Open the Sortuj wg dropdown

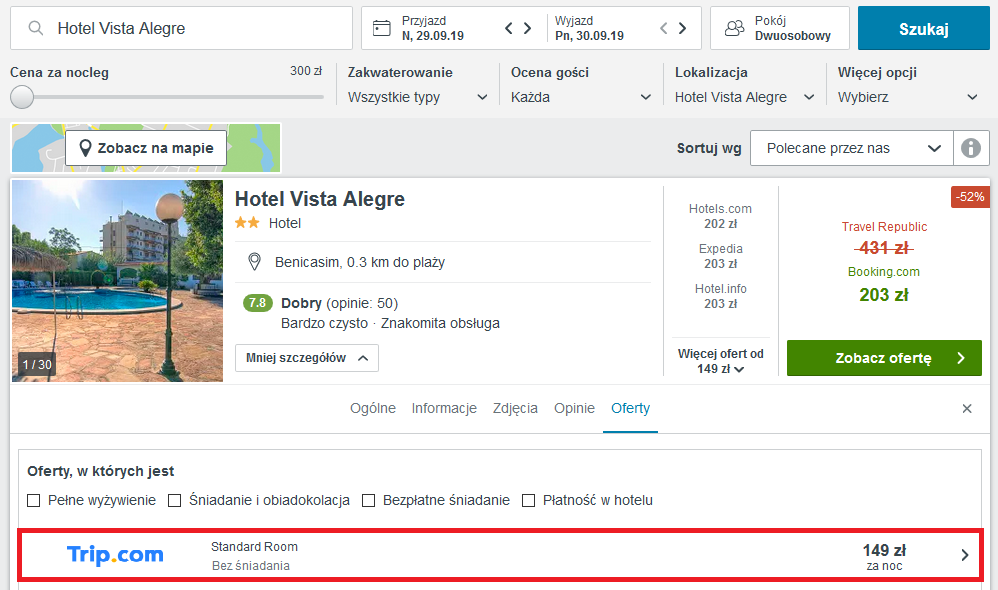[x=852, y=148]
